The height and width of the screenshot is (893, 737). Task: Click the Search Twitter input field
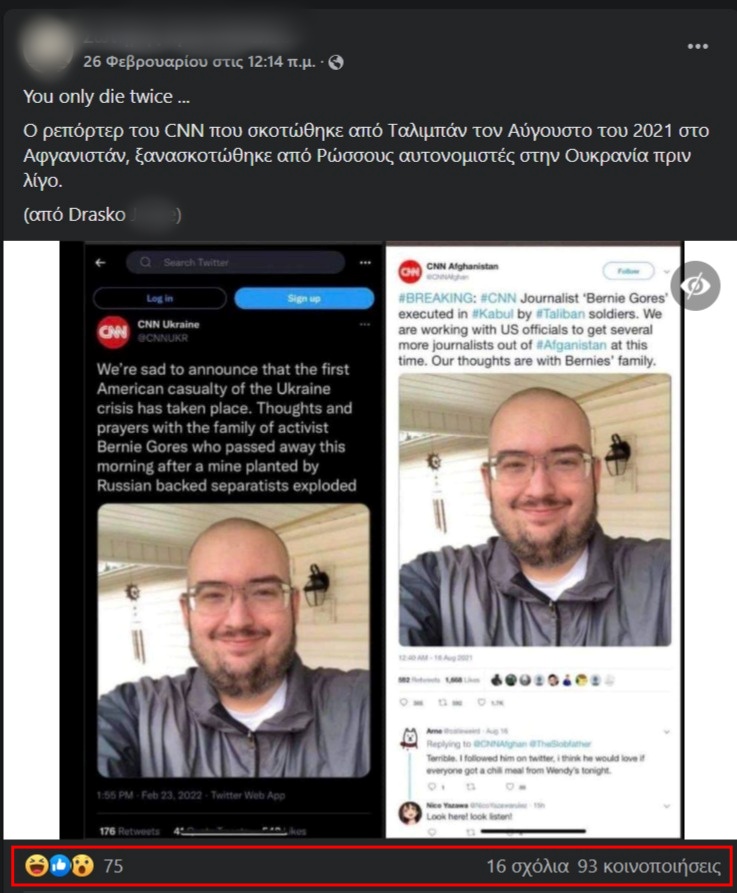point(235,263)
